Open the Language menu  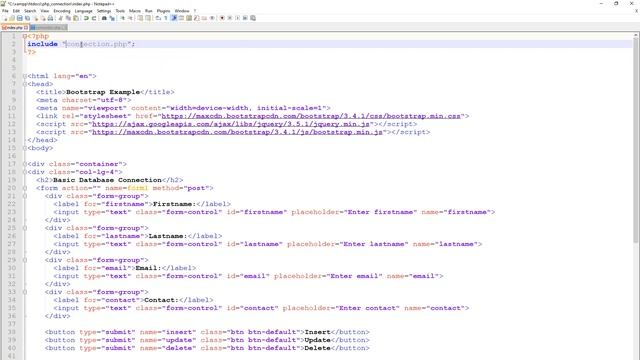tap(84, 11)
